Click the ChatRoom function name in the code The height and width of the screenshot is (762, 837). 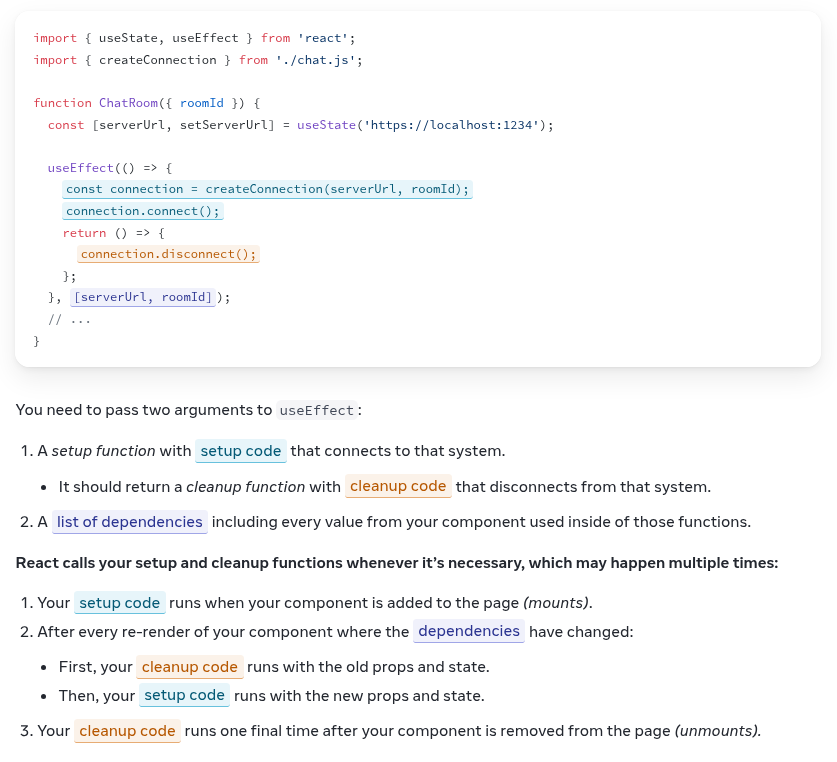(123, 103)
